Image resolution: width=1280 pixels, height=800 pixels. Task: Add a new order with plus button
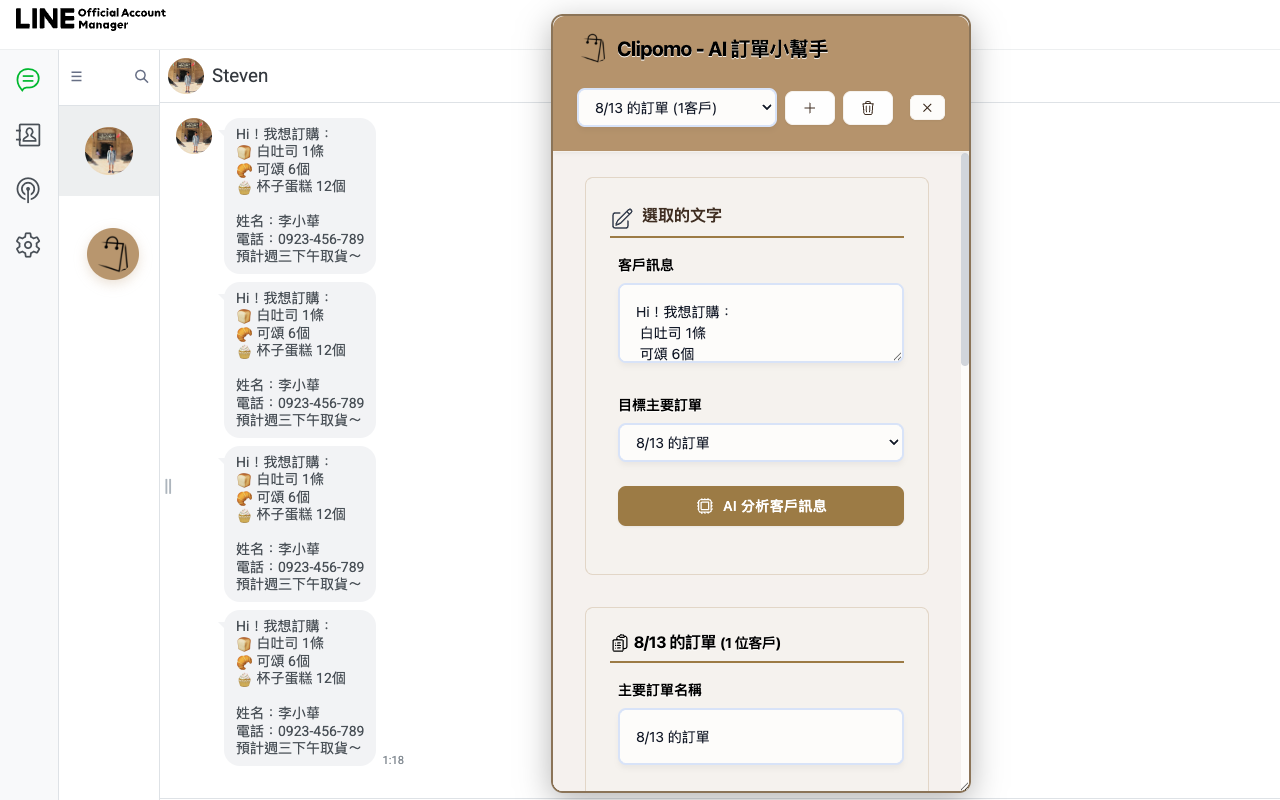[x=809, y=108]
